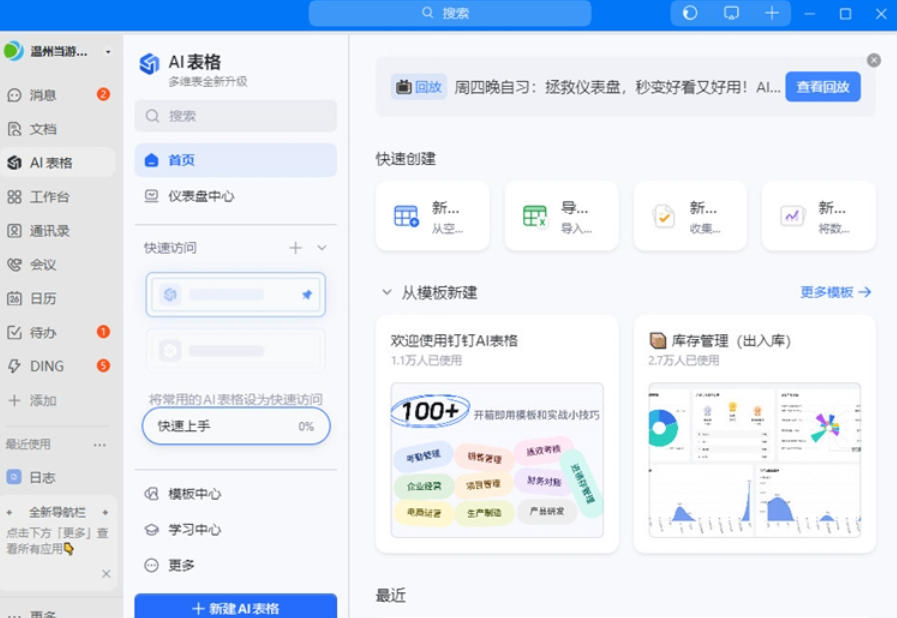
Task: Expand the organization name dropdown
Action: 108,52
